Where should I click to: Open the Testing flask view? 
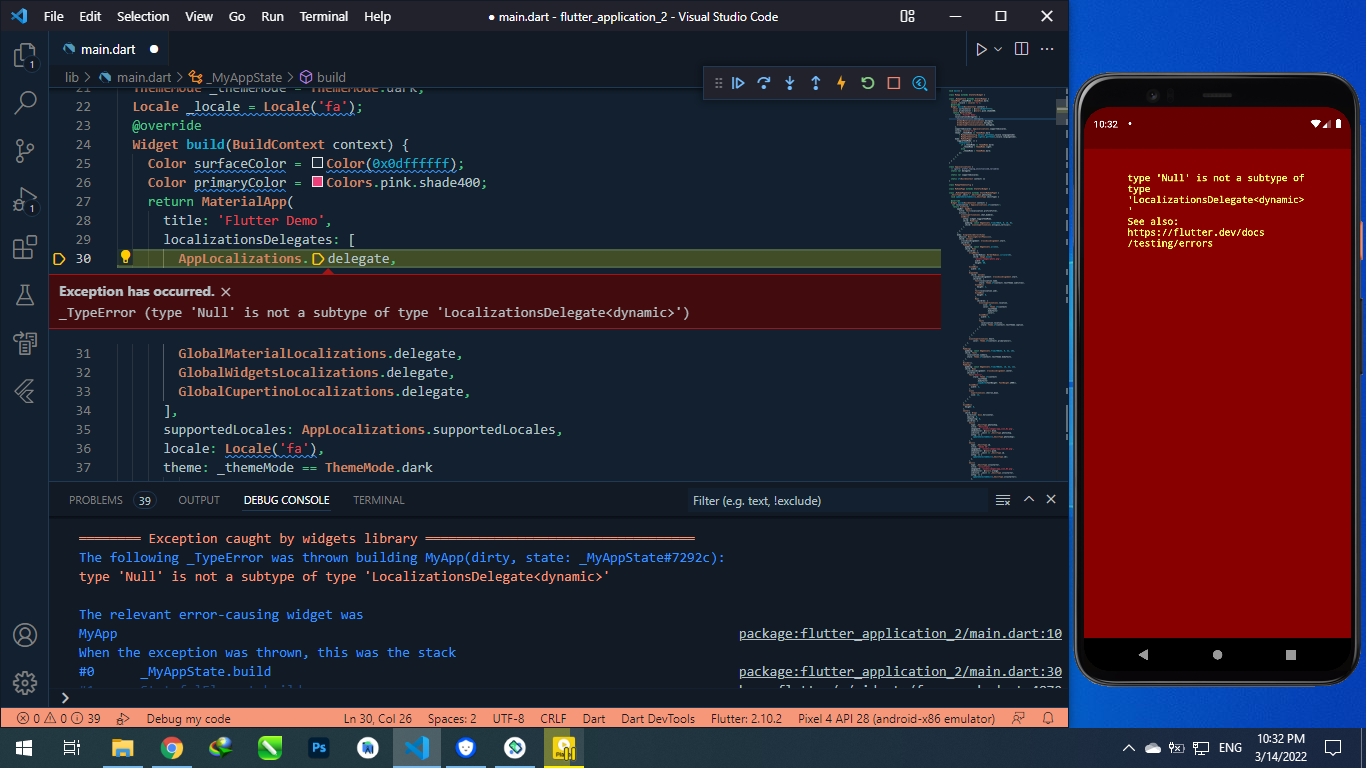coord(25,295)
